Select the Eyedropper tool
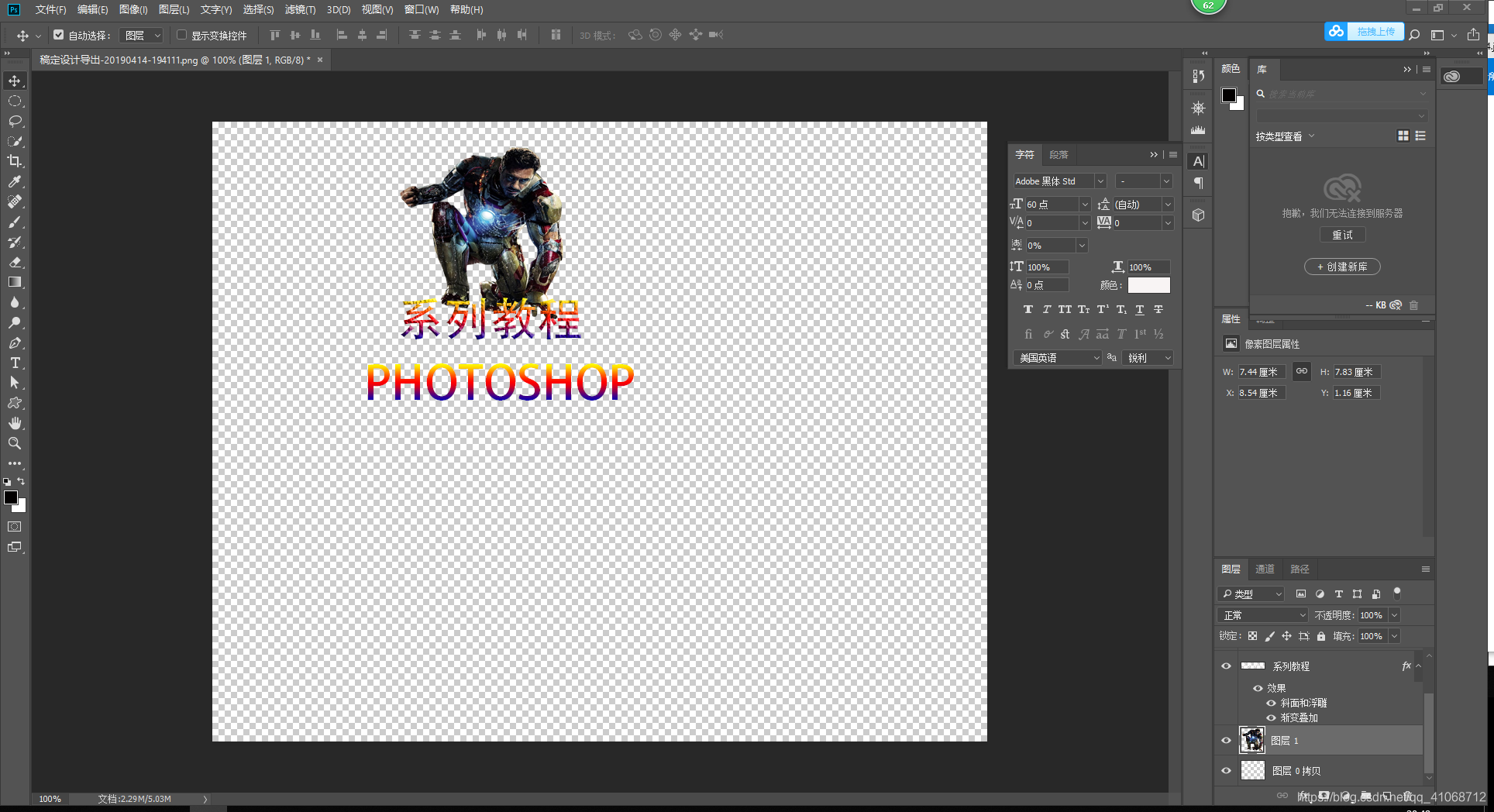The width and height of the screenshot is (1494, 812). (15, 181)
